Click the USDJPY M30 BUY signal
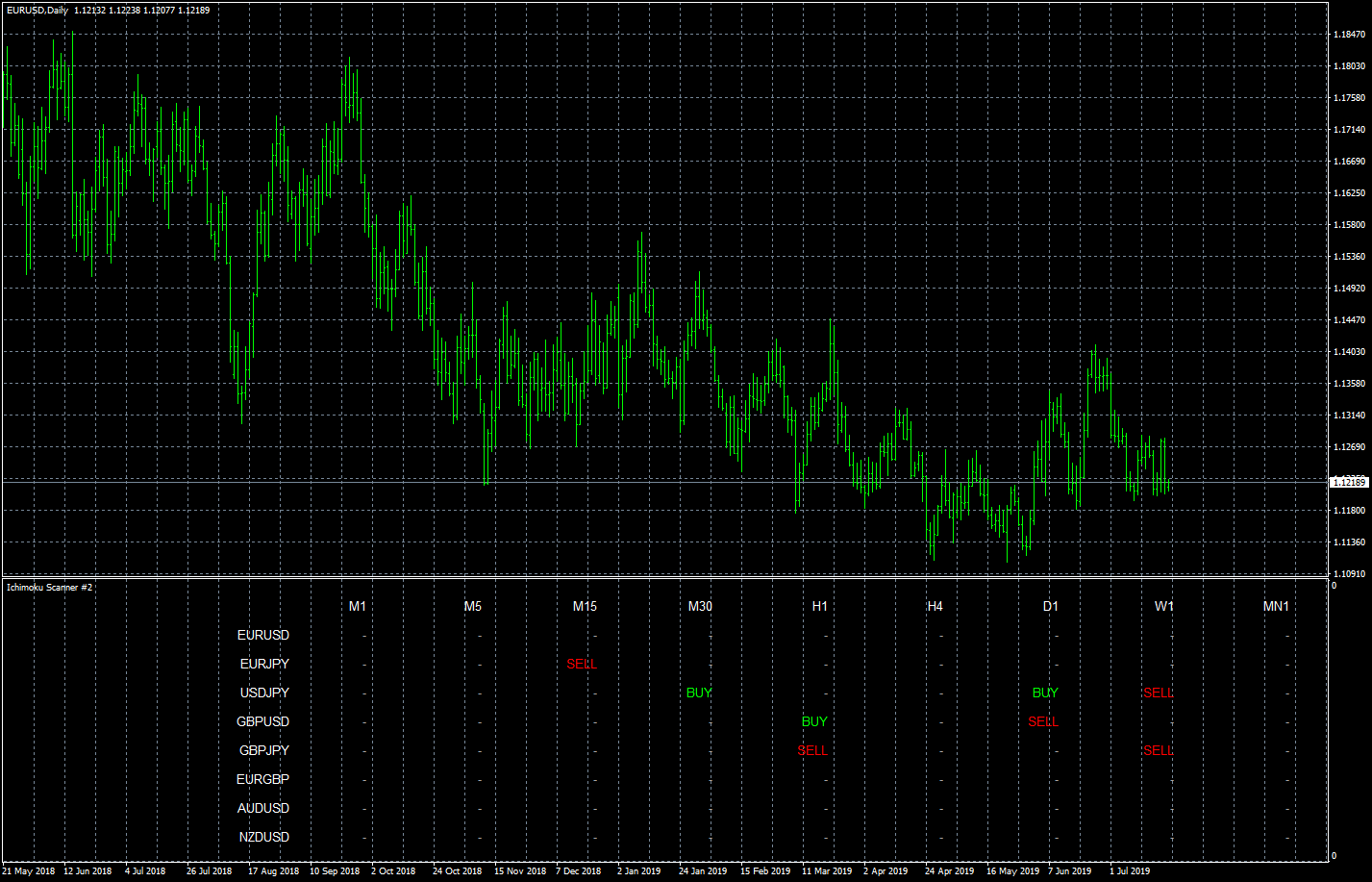Screen dimensions: 1372x882 tap(699, 693)
